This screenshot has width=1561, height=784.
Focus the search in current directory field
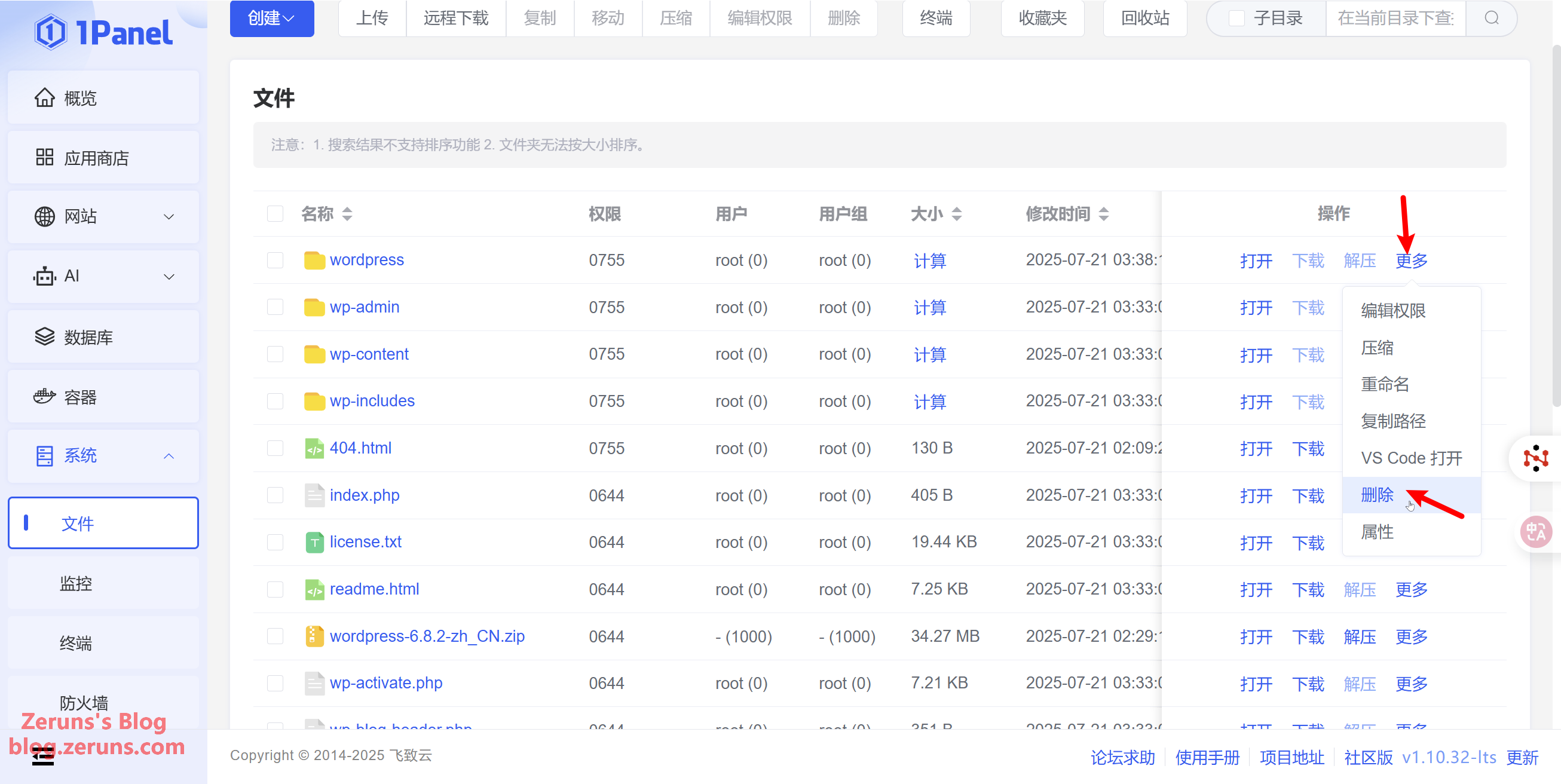[1395, 18]
